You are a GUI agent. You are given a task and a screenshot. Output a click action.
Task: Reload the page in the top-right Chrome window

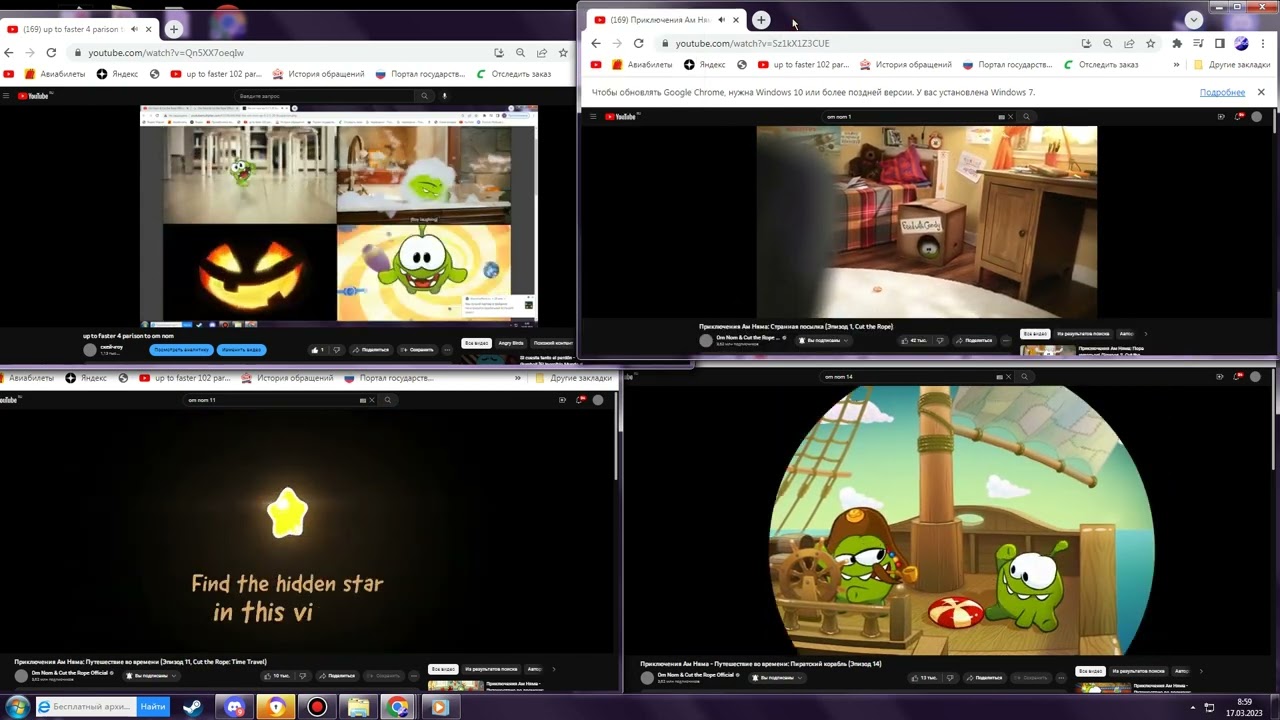click(x=638, y=43)
